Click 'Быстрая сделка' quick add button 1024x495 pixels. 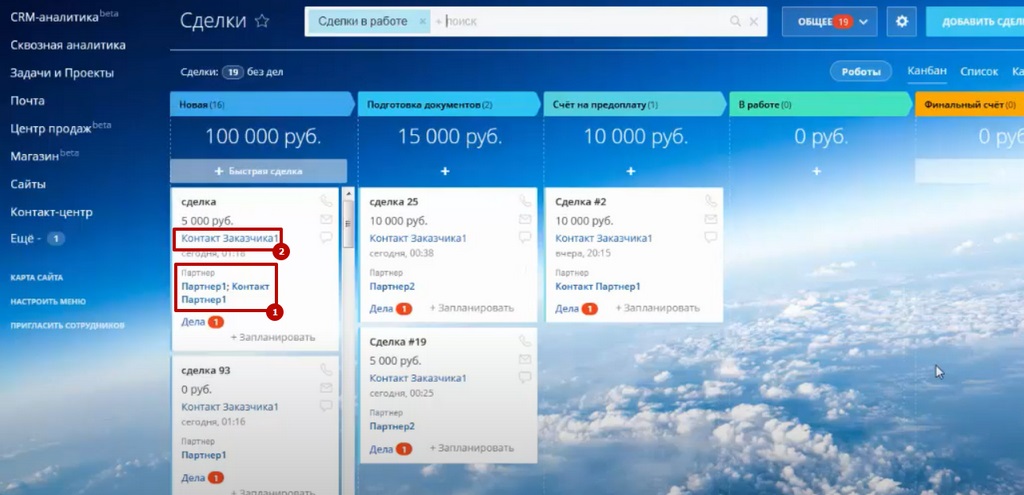point(259,171)
